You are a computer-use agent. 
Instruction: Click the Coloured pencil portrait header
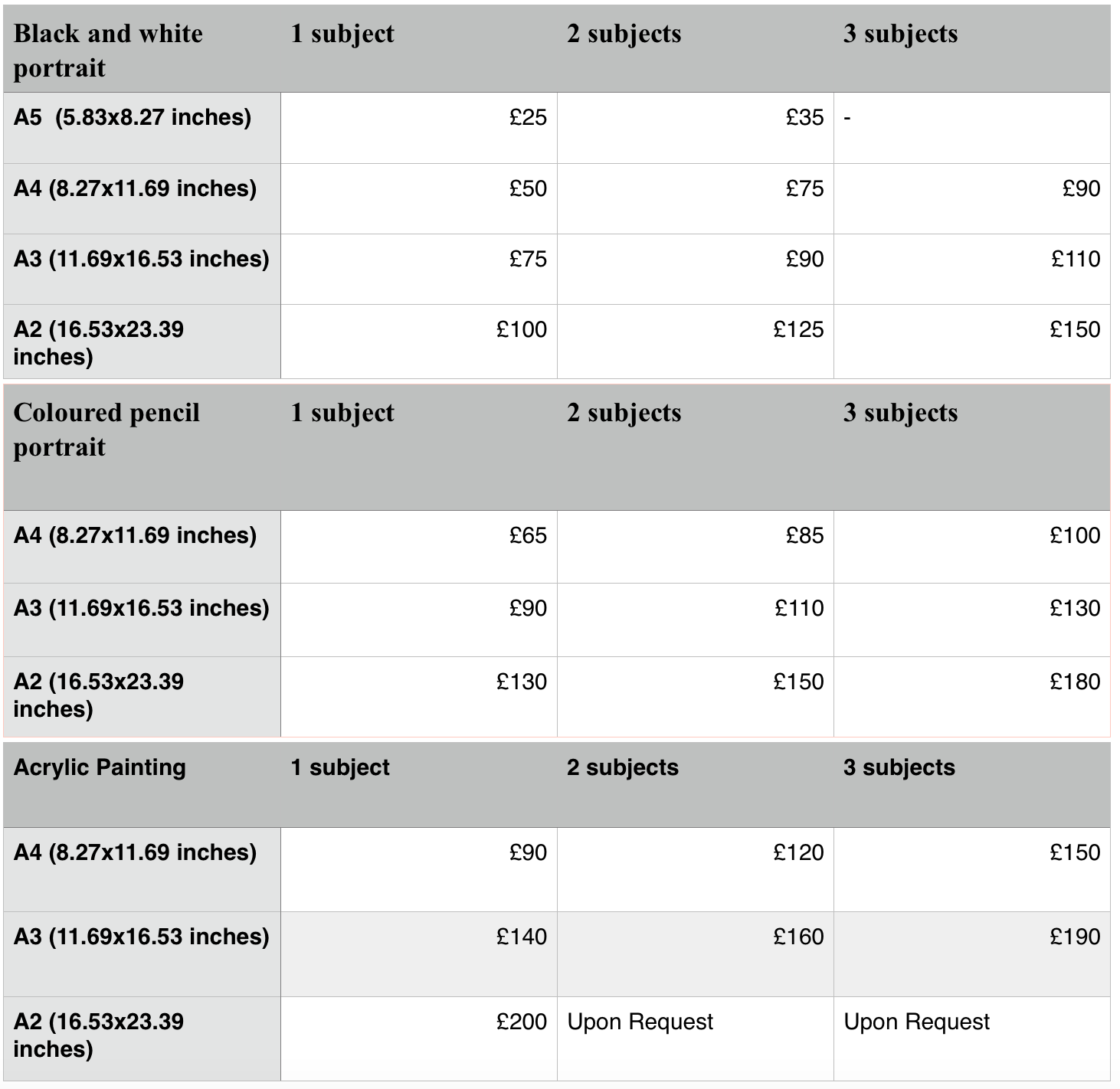click(106, 430)
